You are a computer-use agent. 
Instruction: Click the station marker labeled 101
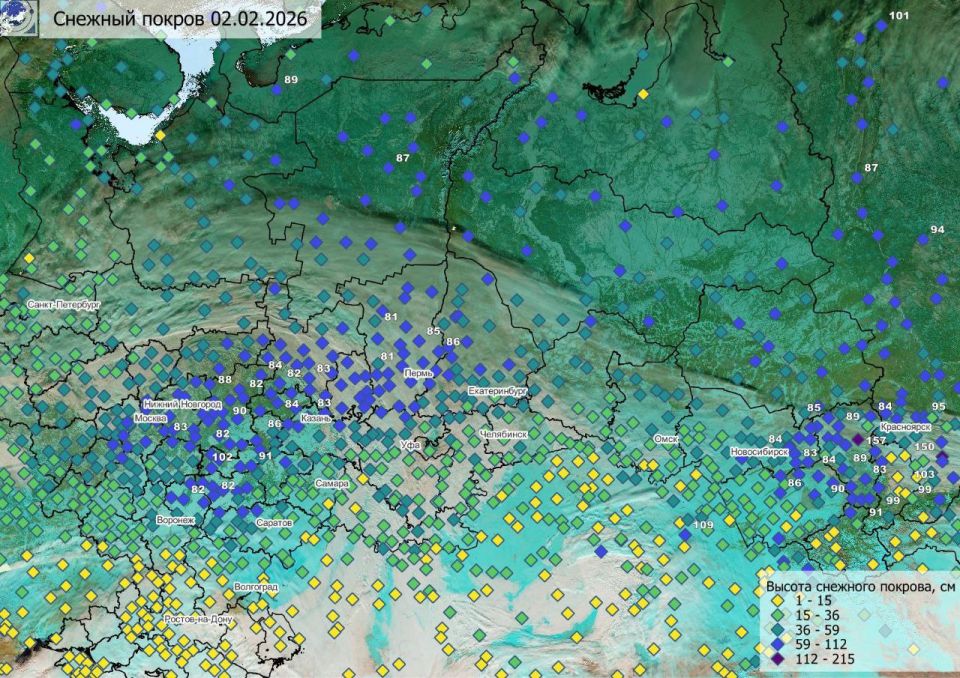point(882,26)
